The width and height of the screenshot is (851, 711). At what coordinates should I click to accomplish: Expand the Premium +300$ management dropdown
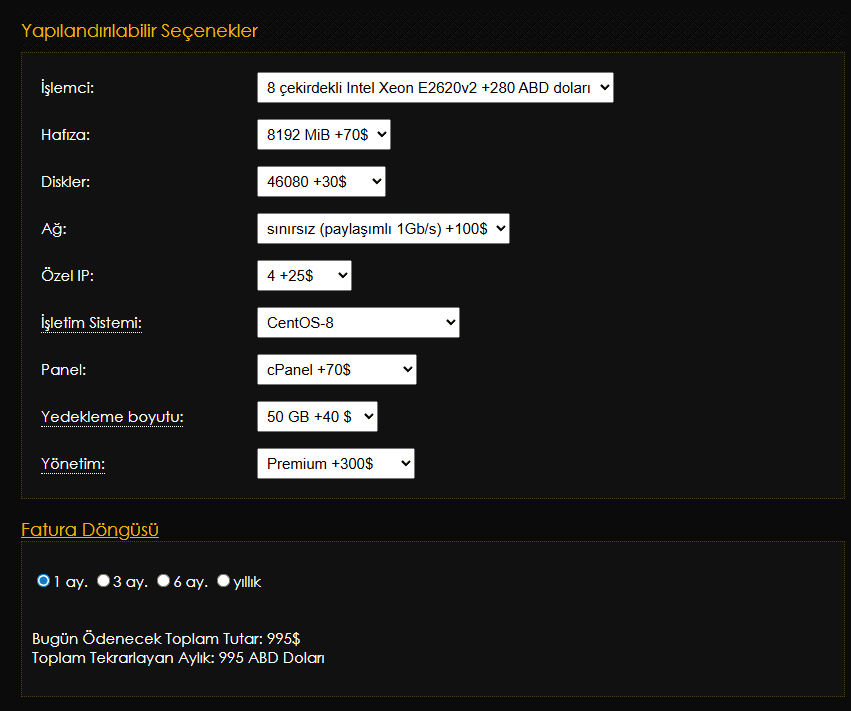(x=335, y=464)
